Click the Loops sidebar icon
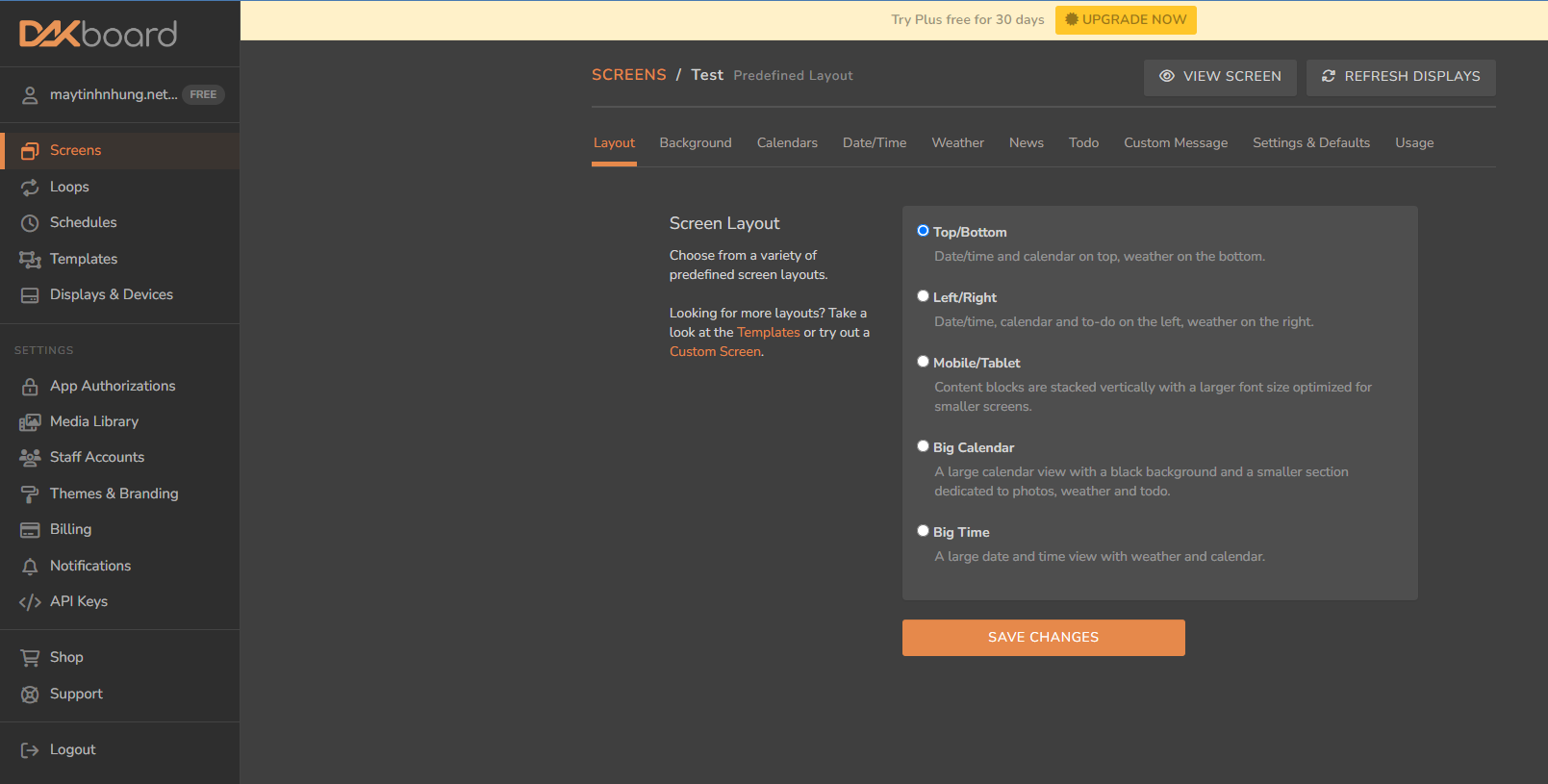The image size is (1548, 784). click(30, 187)
